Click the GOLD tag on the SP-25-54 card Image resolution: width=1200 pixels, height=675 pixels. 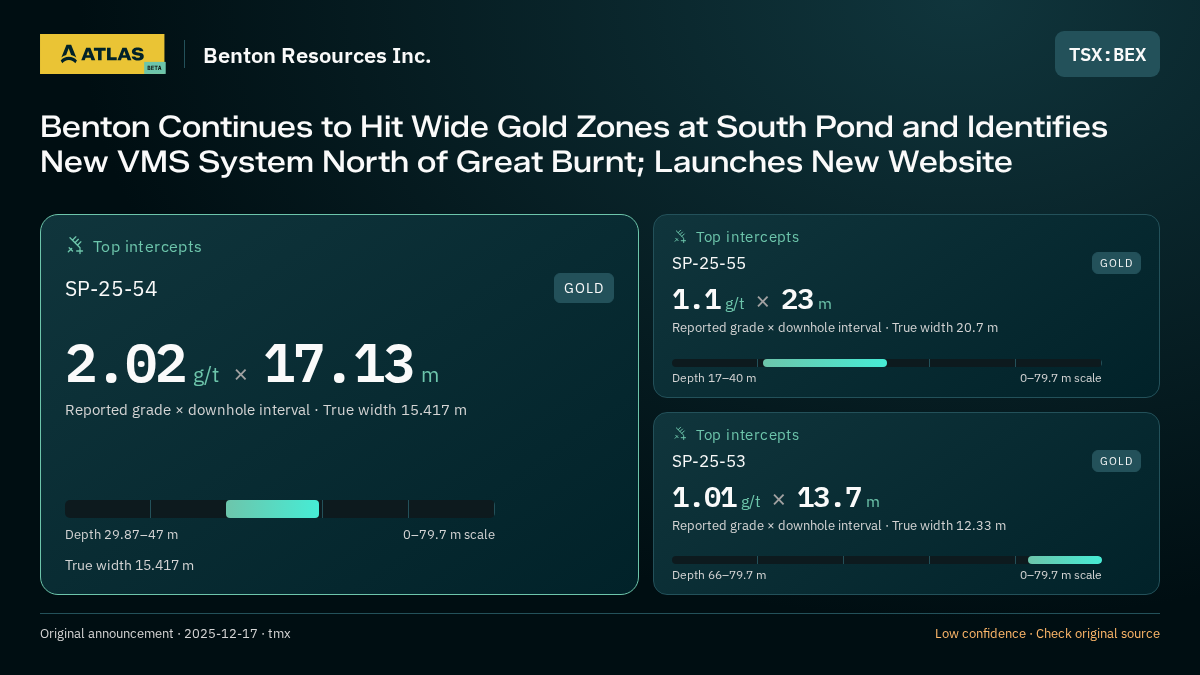[x=584, y=288]
